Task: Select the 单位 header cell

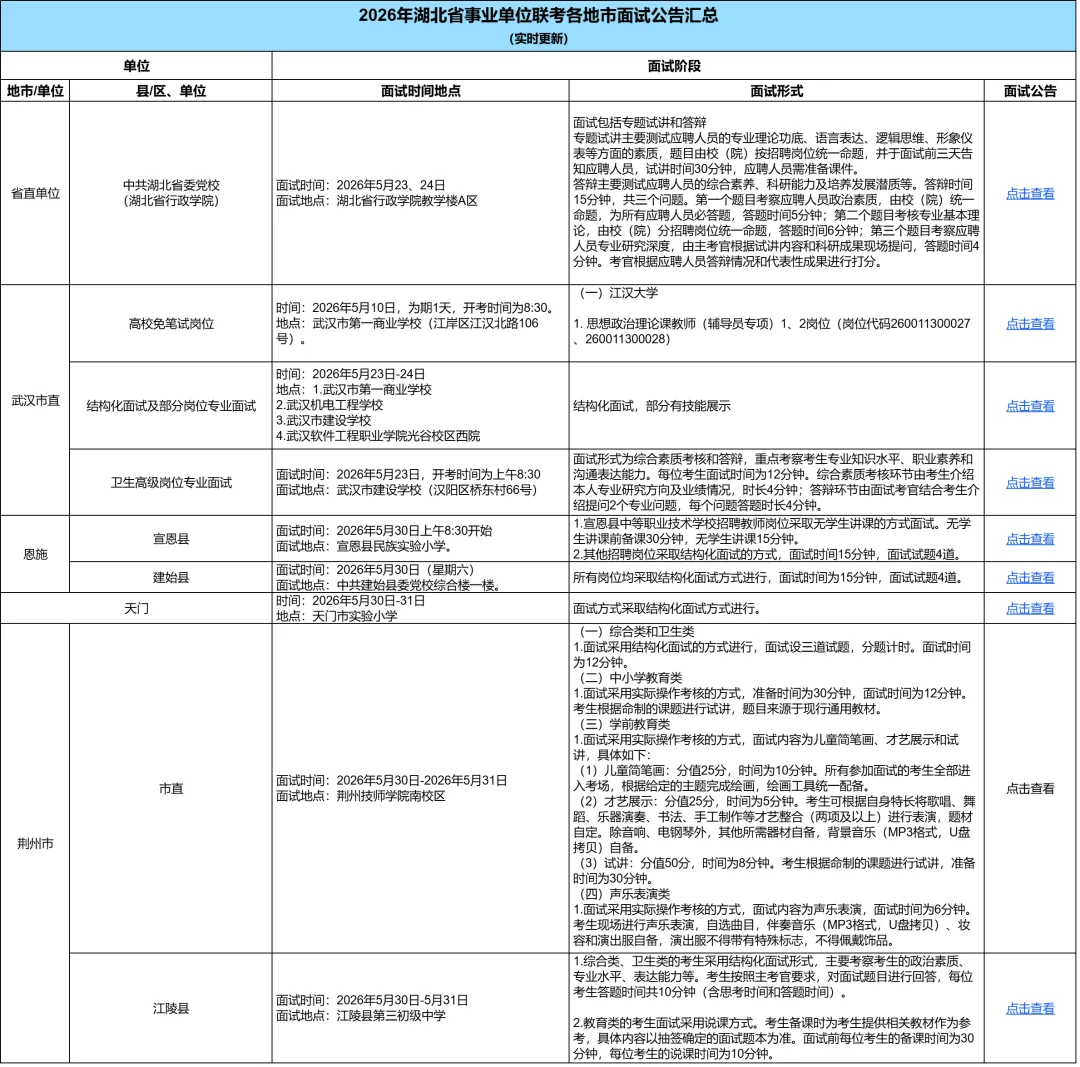Action: (136, 65)
